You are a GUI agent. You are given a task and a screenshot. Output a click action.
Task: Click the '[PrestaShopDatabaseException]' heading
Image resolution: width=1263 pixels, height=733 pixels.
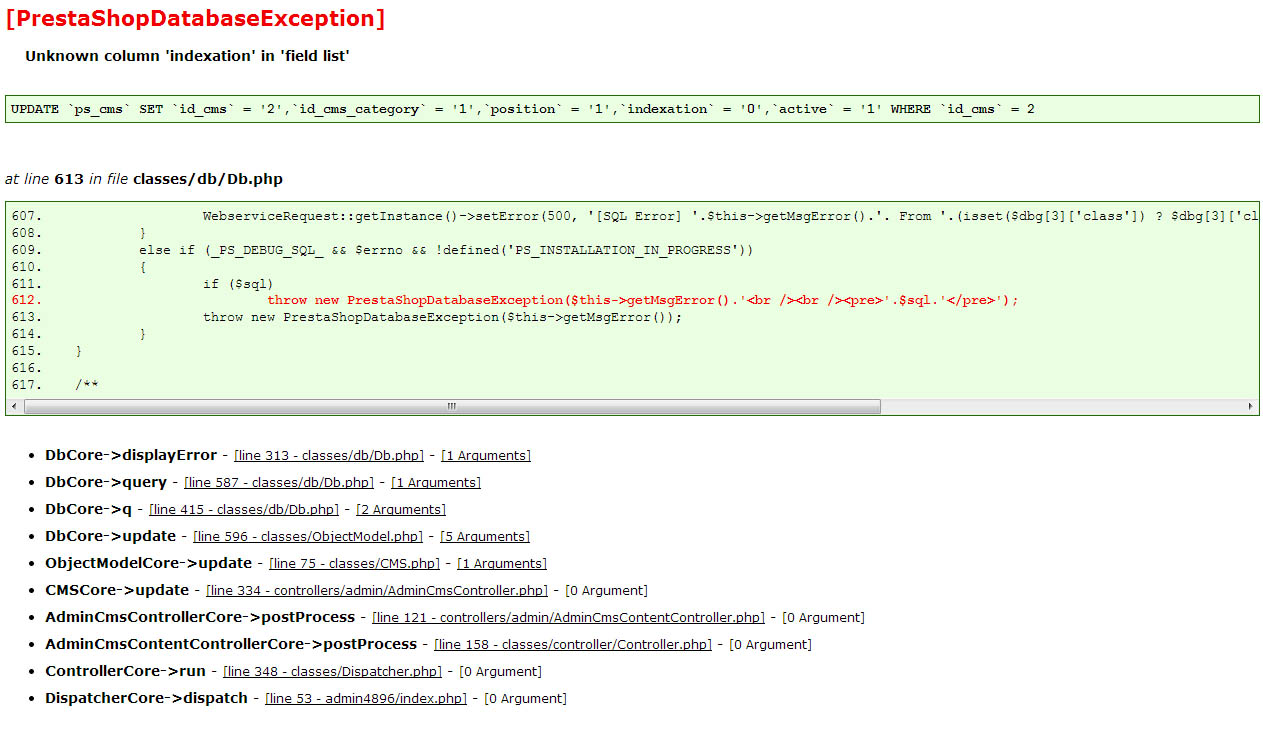pos(195,18)
